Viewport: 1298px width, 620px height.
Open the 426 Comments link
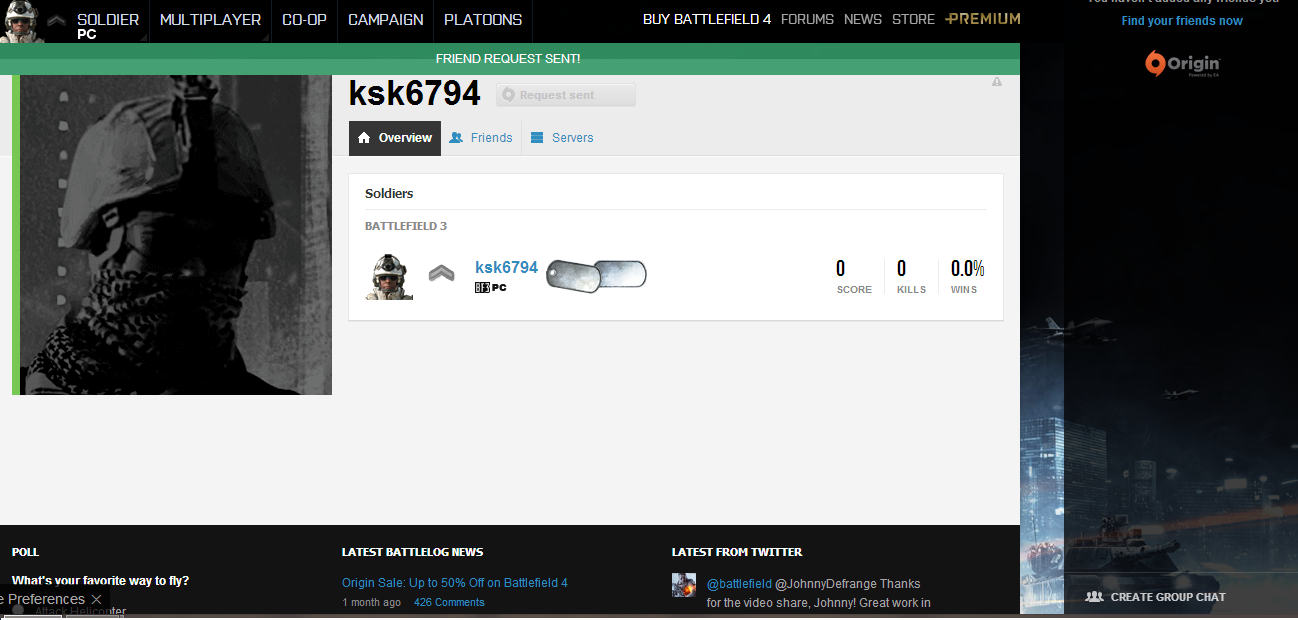pos(449,602)
